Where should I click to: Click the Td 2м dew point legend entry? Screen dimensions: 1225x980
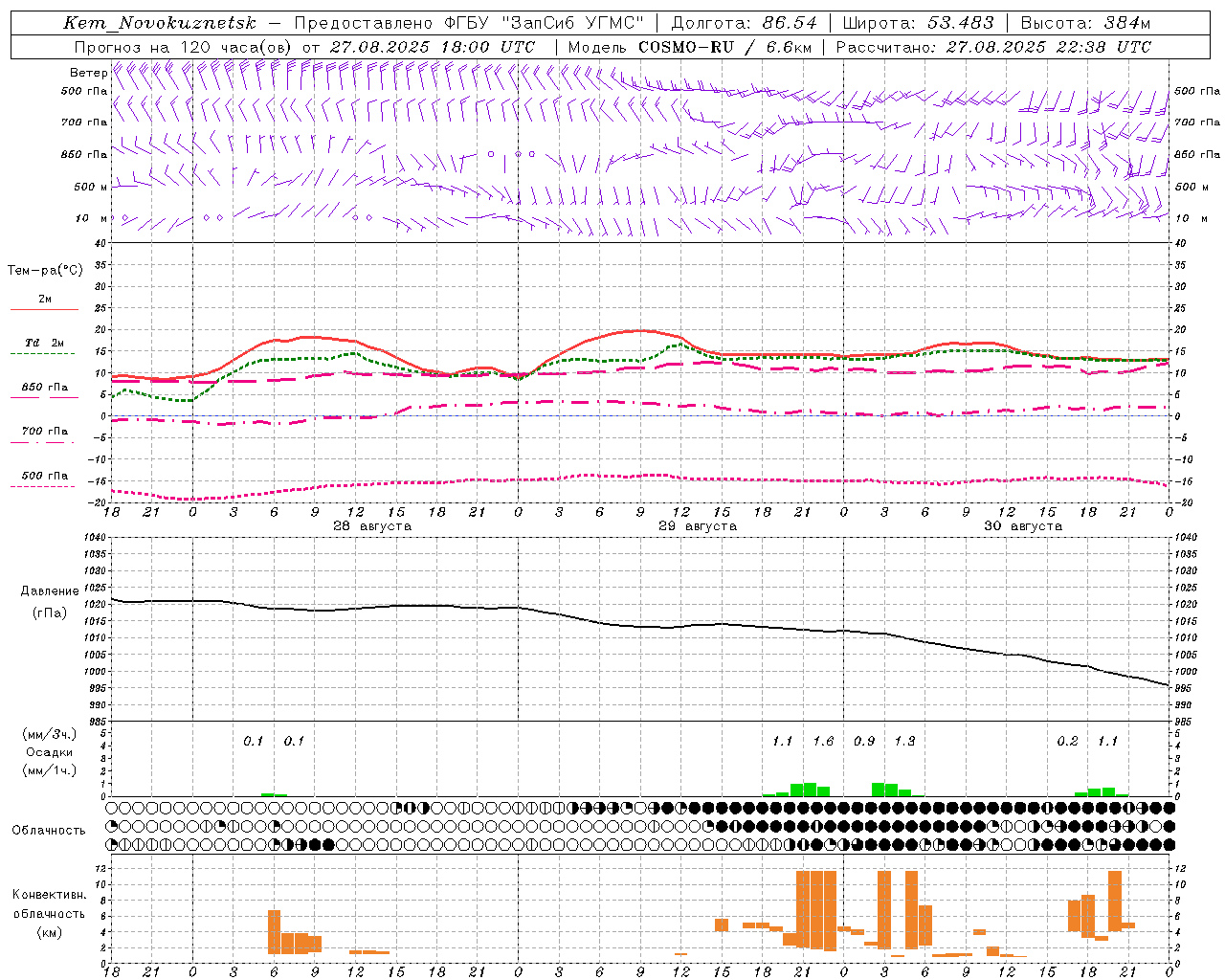(44, 343)
